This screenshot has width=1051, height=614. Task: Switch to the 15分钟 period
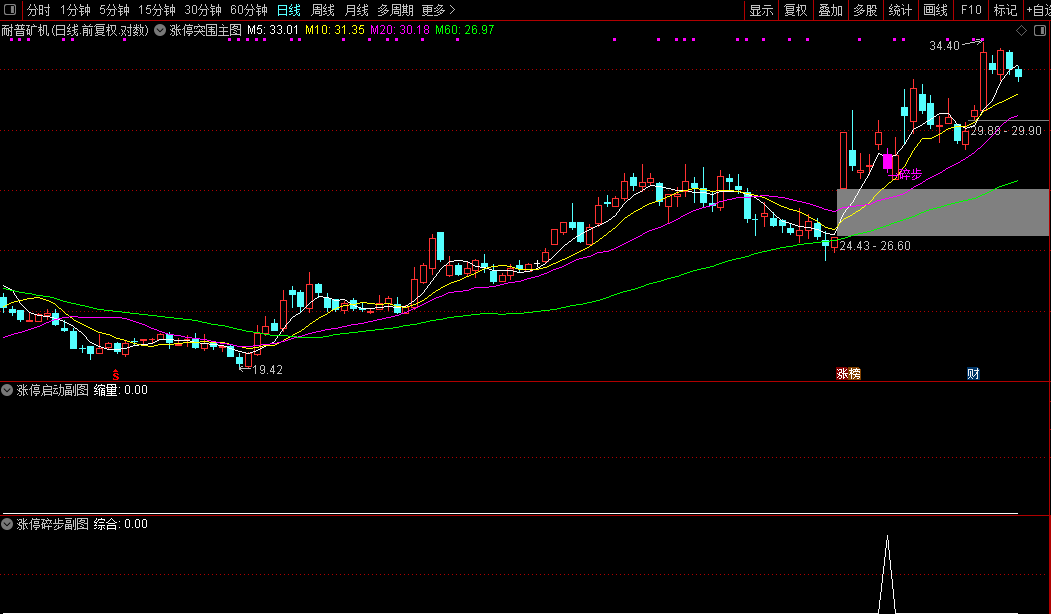(x=157, y=10)
